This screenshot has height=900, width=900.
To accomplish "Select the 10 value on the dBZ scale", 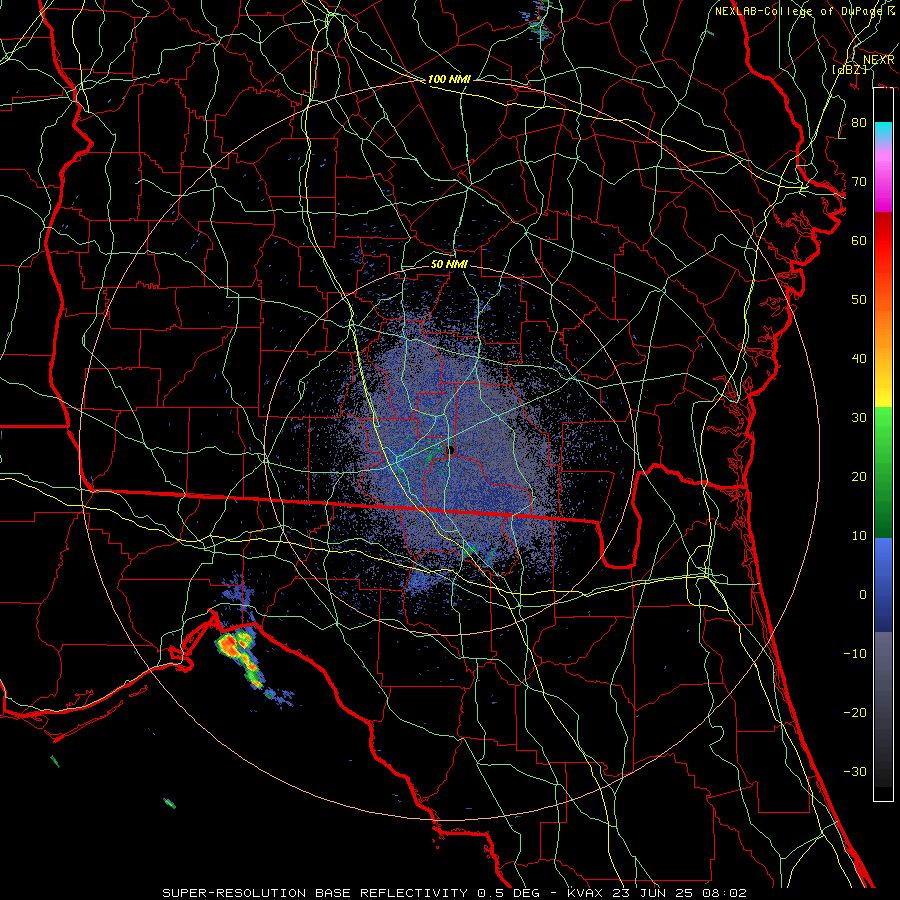I will [x=859, y=536].
